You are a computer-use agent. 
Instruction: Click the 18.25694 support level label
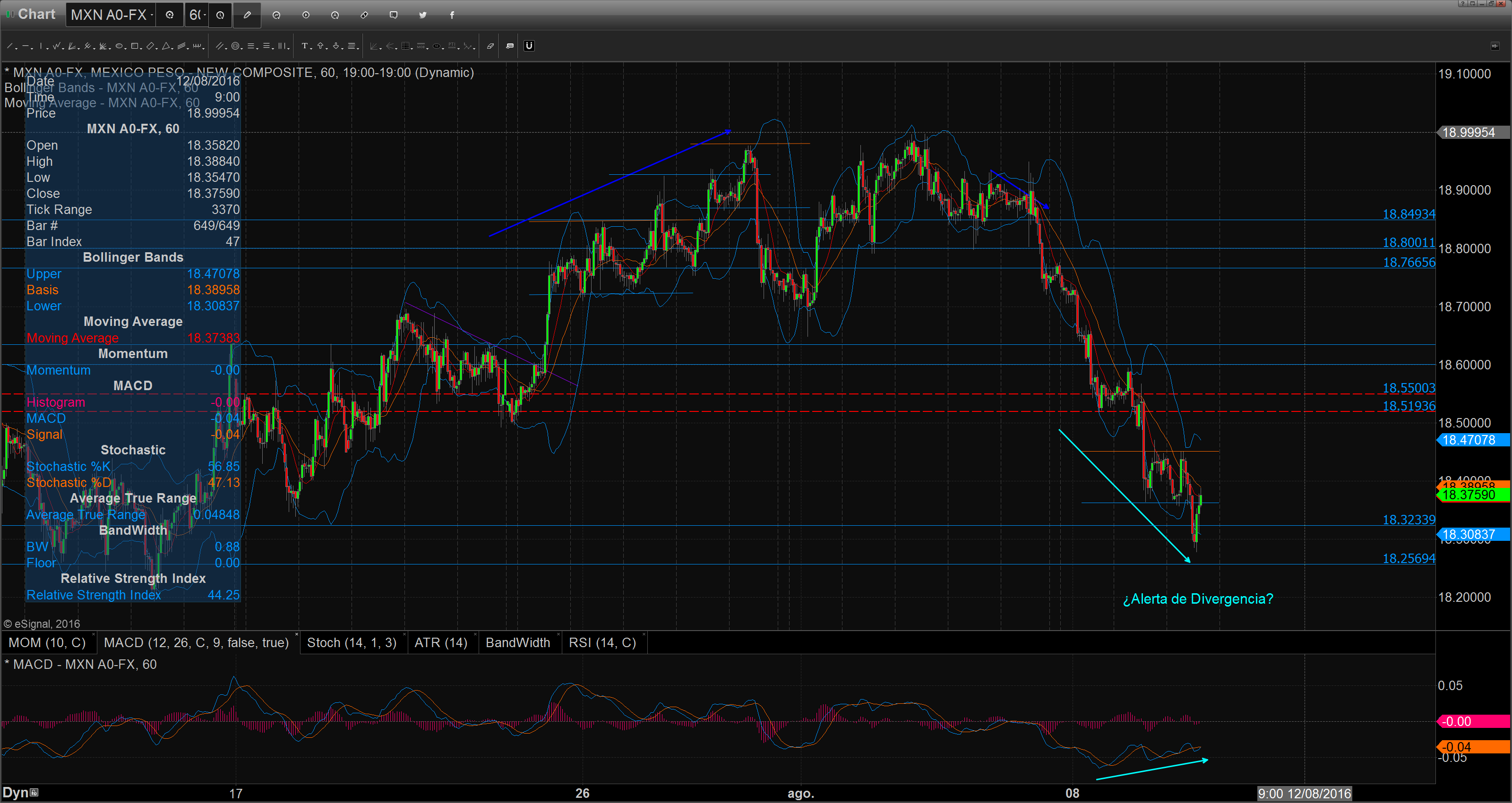tap(1409, 558)
